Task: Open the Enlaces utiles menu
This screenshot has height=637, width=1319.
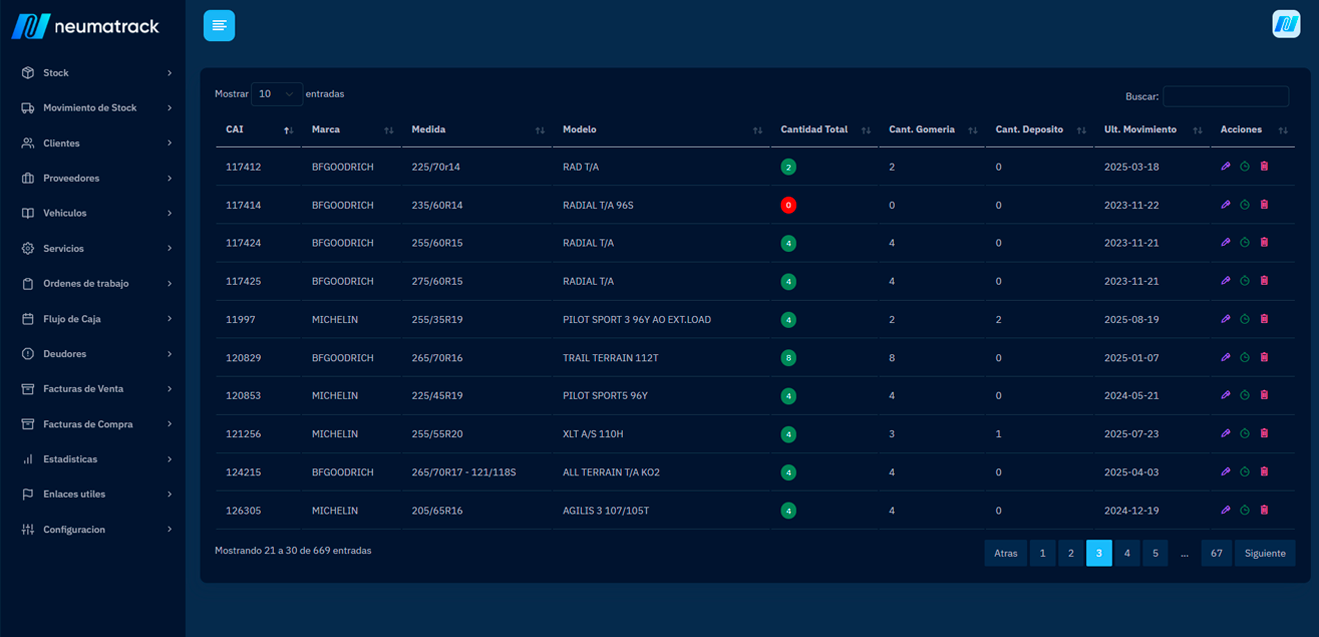Action: coord(96,494)
